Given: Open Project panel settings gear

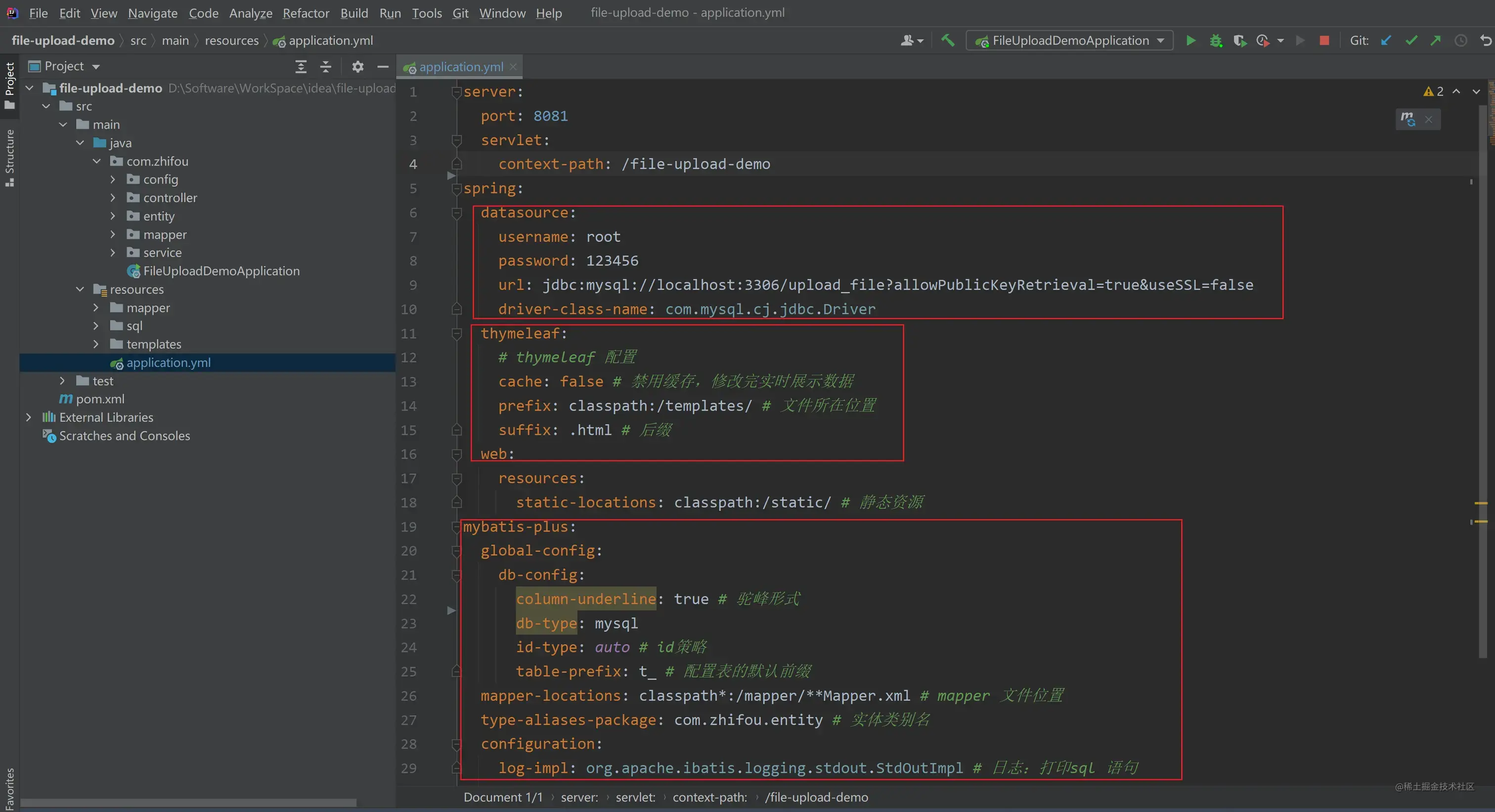Looking at the screenshot, I should pyautogui.click(x=357, y=67).
